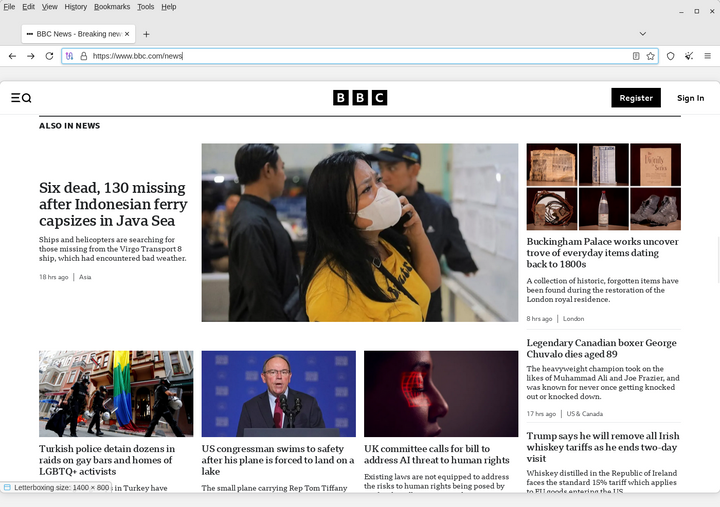Click the Register button

636,98
